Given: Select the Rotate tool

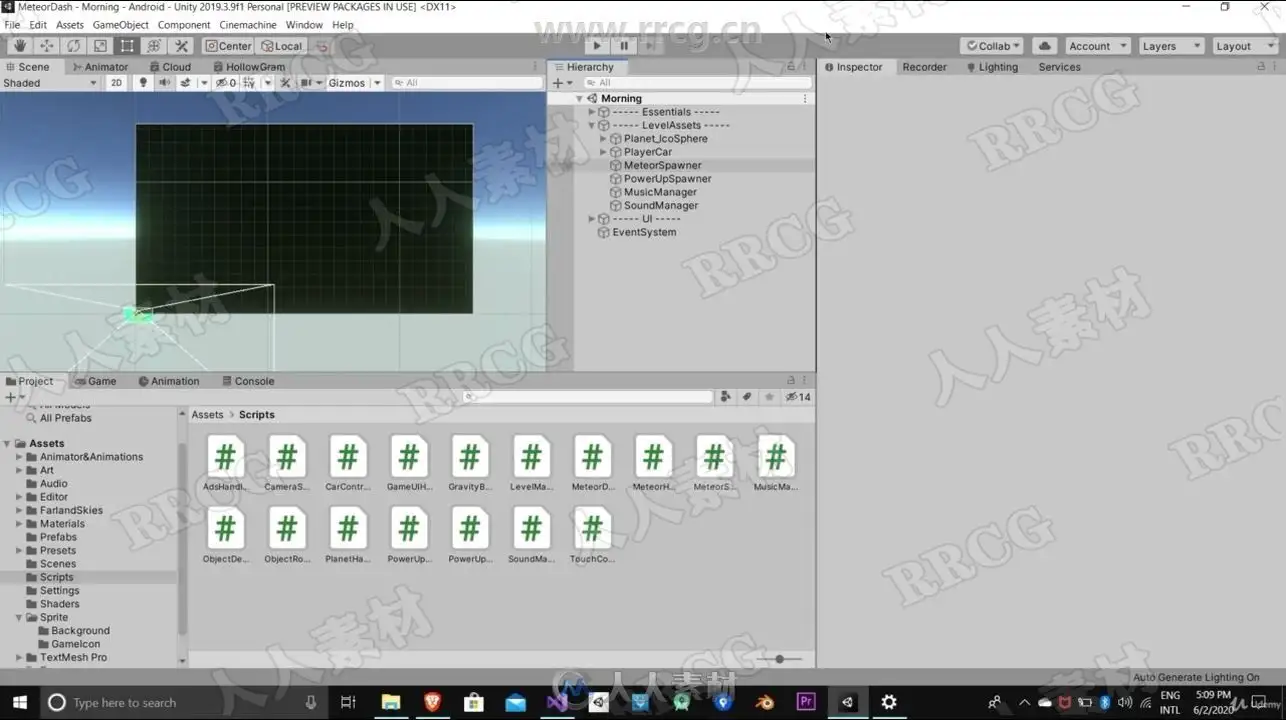Looking at the screenshot, I should point(73,46).
